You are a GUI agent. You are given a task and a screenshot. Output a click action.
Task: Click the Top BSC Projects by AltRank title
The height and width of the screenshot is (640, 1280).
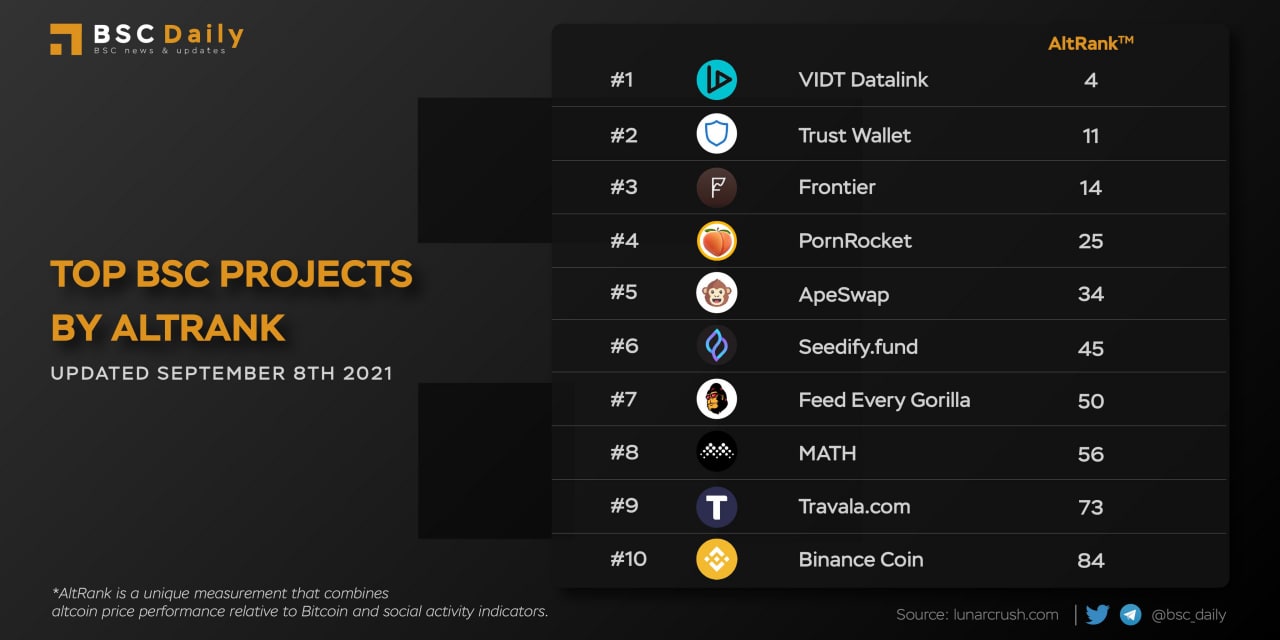coord(231,300)
